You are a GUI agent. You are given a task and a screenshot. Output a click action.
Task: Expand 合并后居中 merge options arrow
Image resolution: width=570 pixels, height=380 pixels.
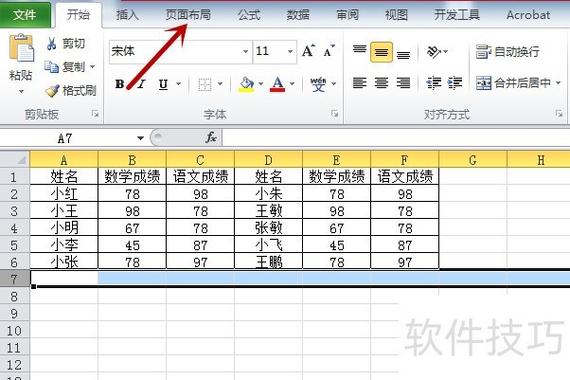[558, 83]
